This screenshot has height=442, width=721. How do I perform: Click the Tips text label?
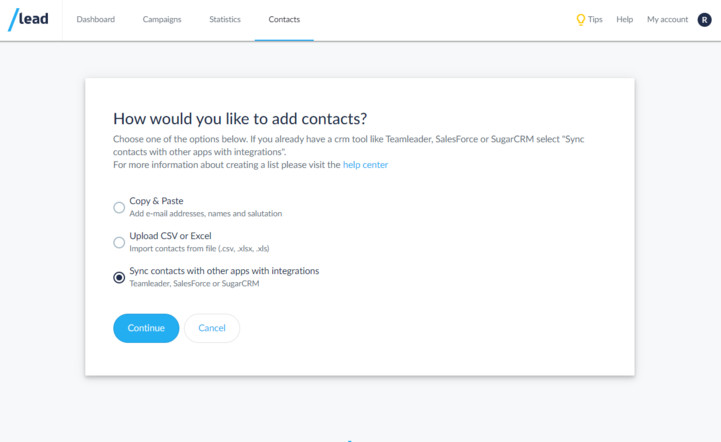(595, 19)
